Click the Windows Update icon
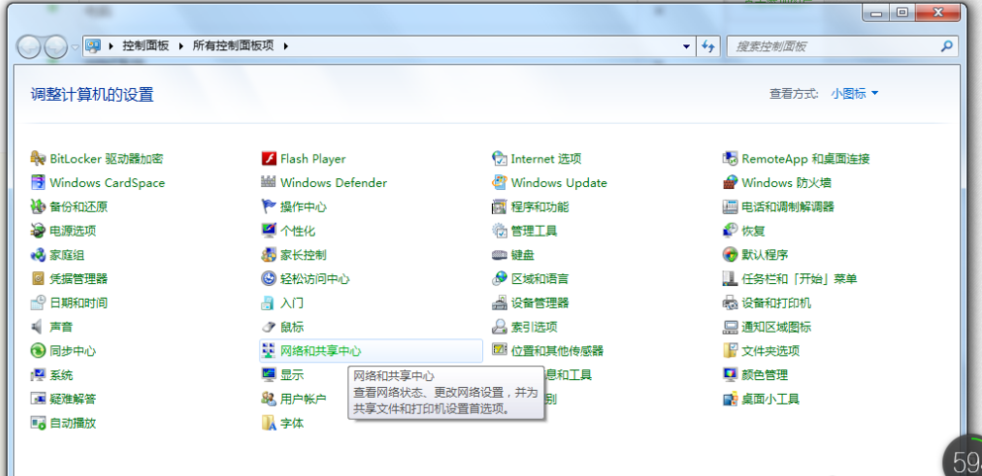 pyautogui.click(x=500, y=183)
